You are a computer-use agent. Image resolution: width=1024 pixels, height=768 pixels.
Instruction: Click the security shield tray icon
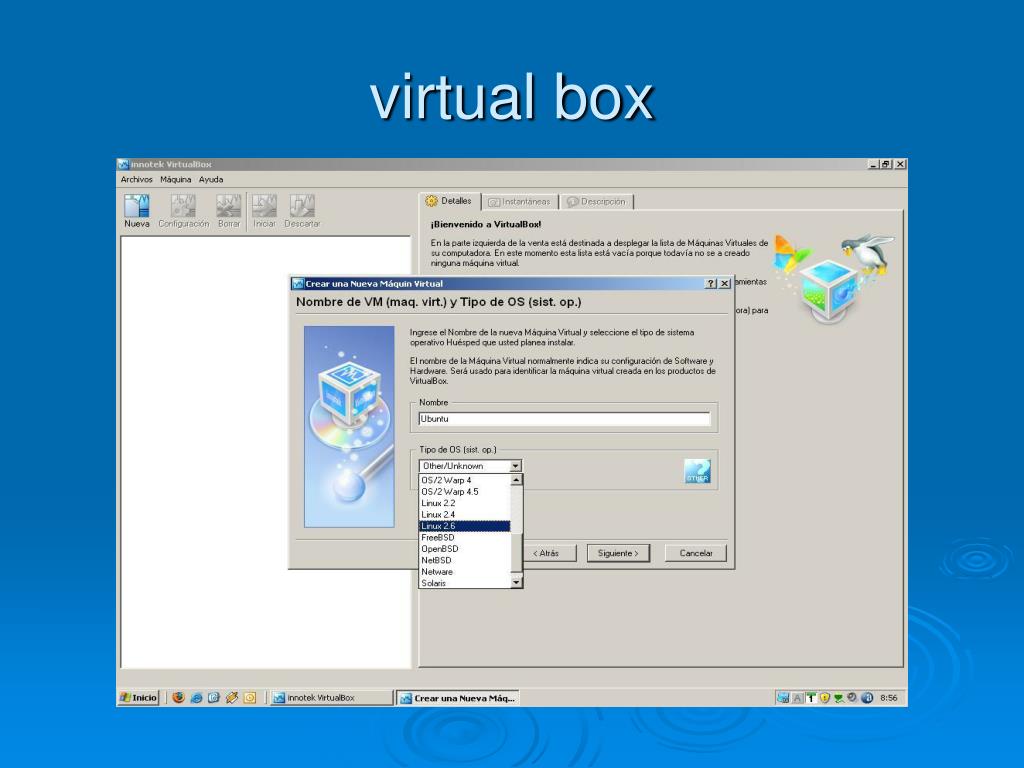point(824,697)
